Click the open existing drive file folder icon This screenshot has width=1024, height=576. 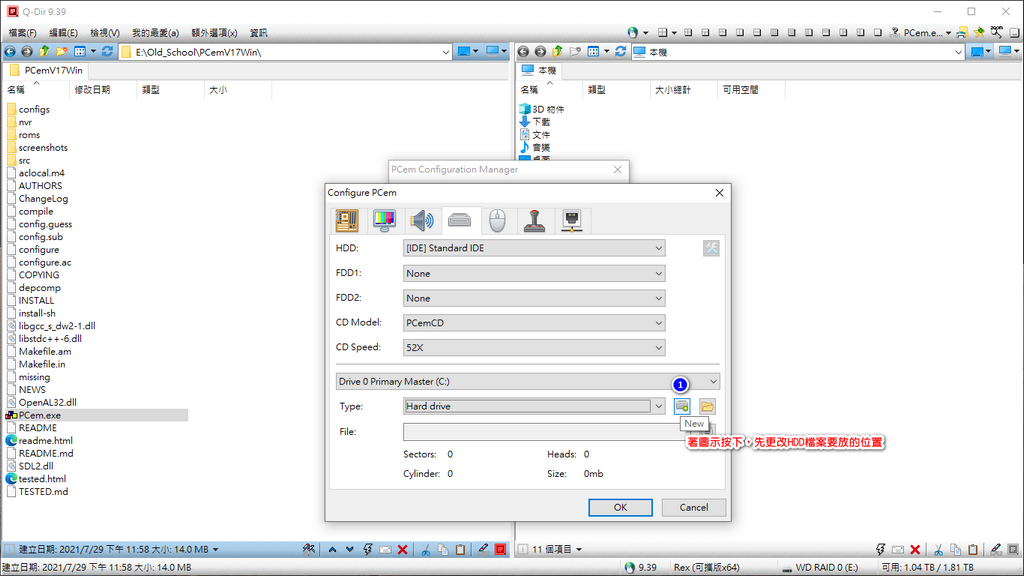click(707, 406)
